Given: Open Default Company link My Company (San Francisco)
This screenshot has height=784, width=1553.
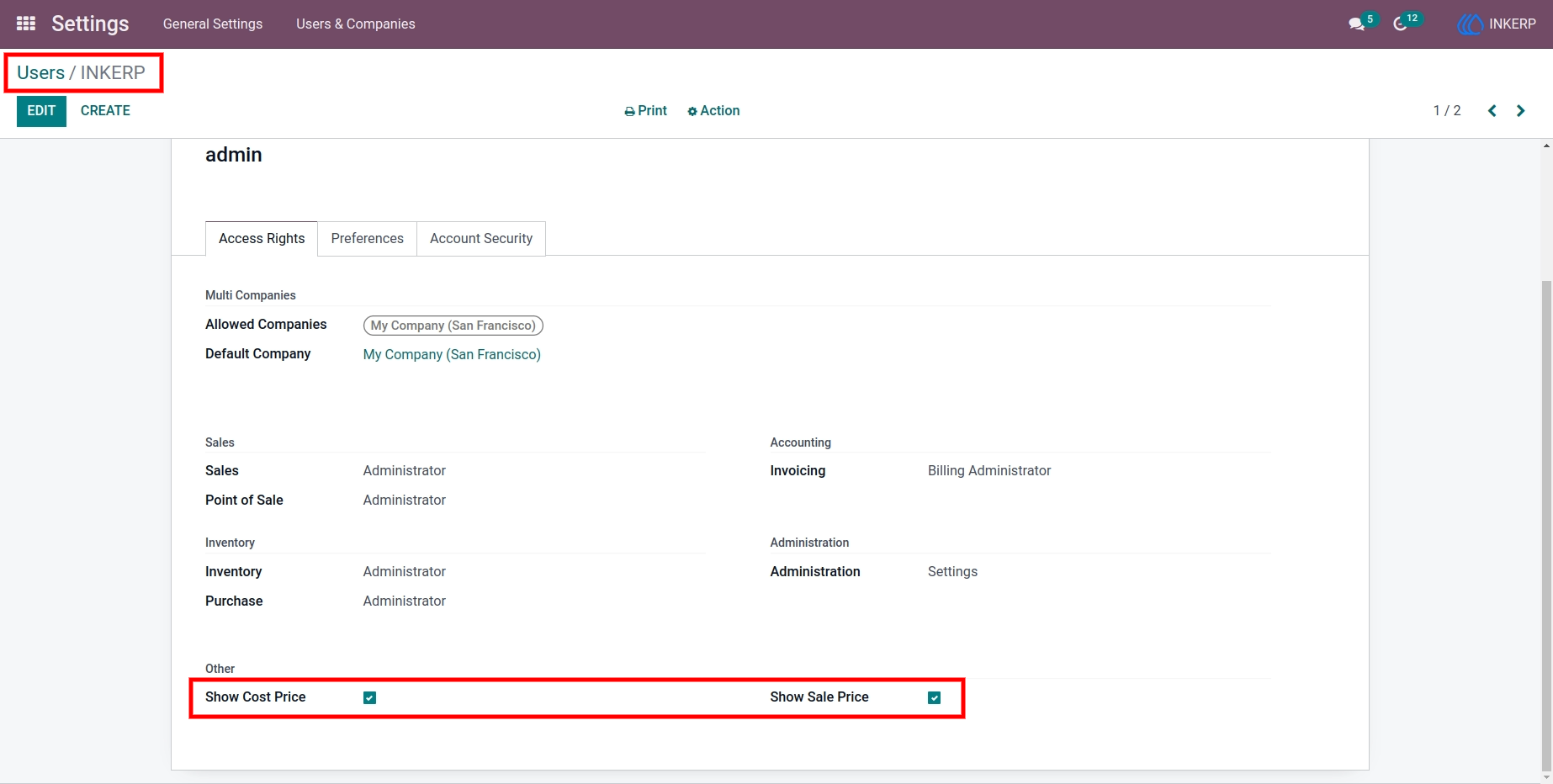Looking at the screenshot, I should 452,355.
